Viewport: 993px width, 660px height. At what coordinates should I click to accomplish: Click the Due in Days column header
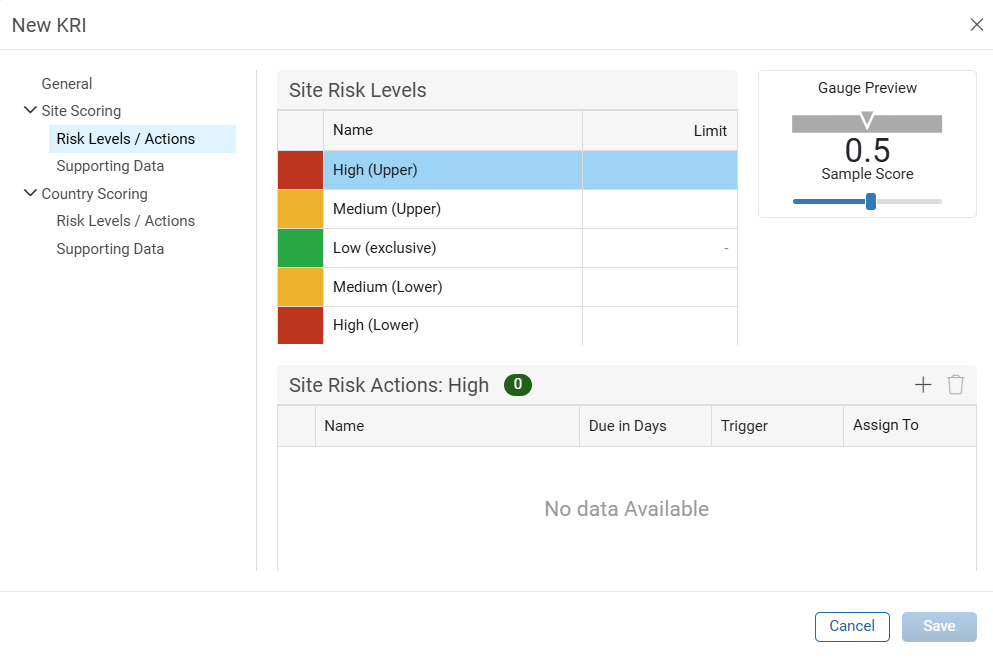pyautogui.click(x=645, y=426)
